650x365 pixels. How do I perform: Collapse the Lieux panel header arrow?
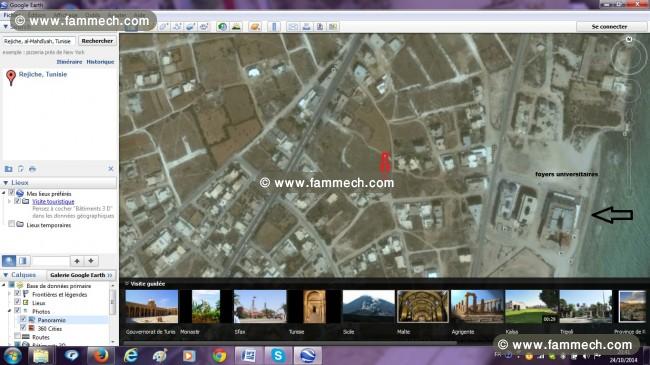6,182
